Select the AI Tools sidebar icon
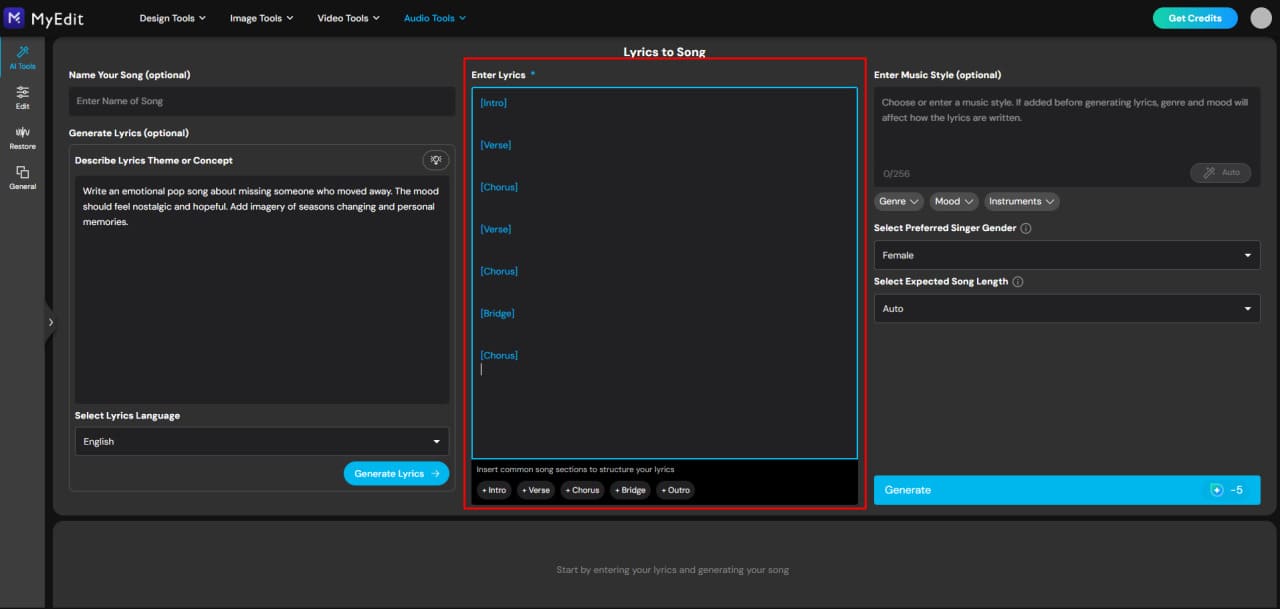 [x=21, y=60]
